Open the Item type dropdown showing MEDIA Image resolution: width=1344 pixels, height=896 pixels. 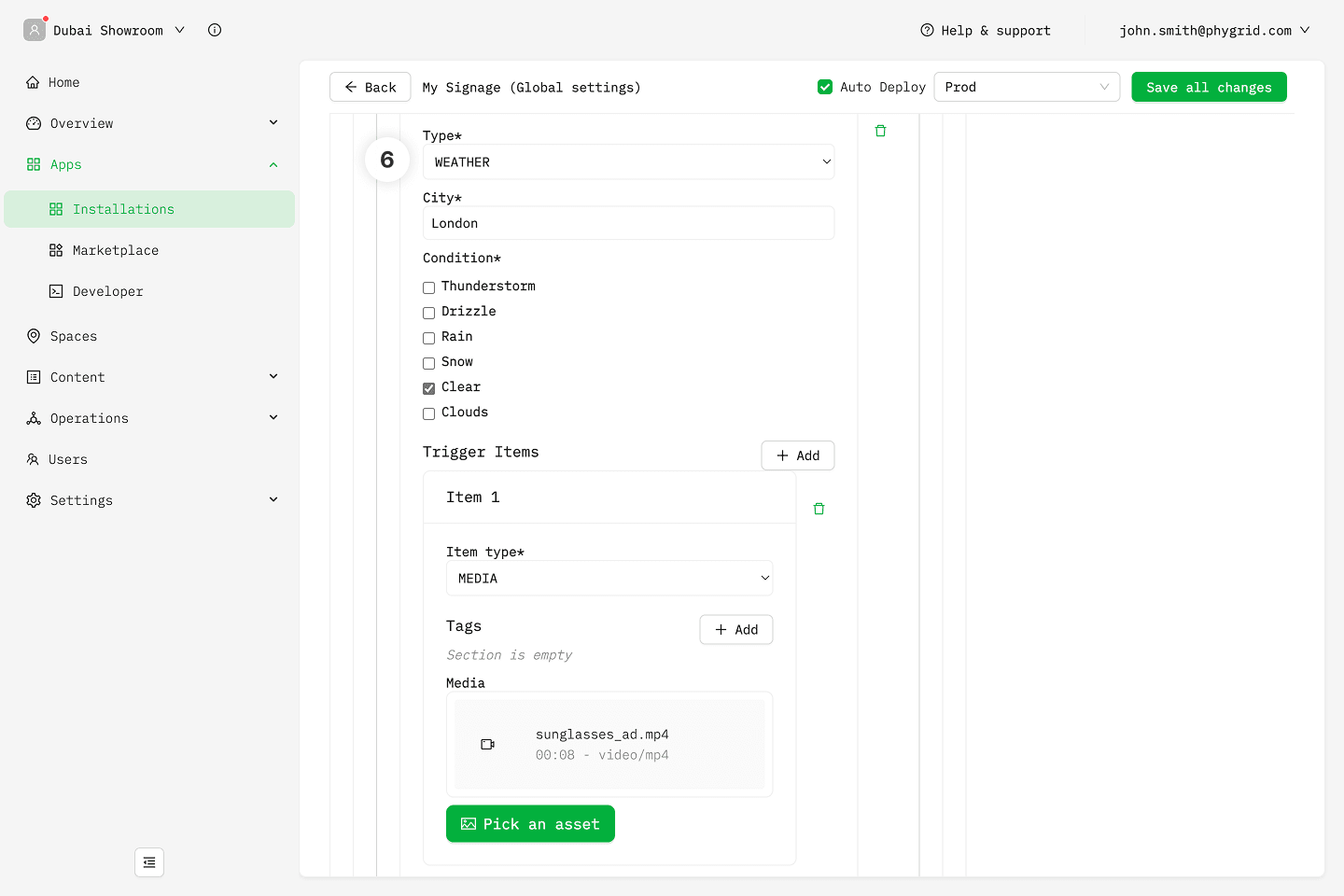[x=609, y=579]
